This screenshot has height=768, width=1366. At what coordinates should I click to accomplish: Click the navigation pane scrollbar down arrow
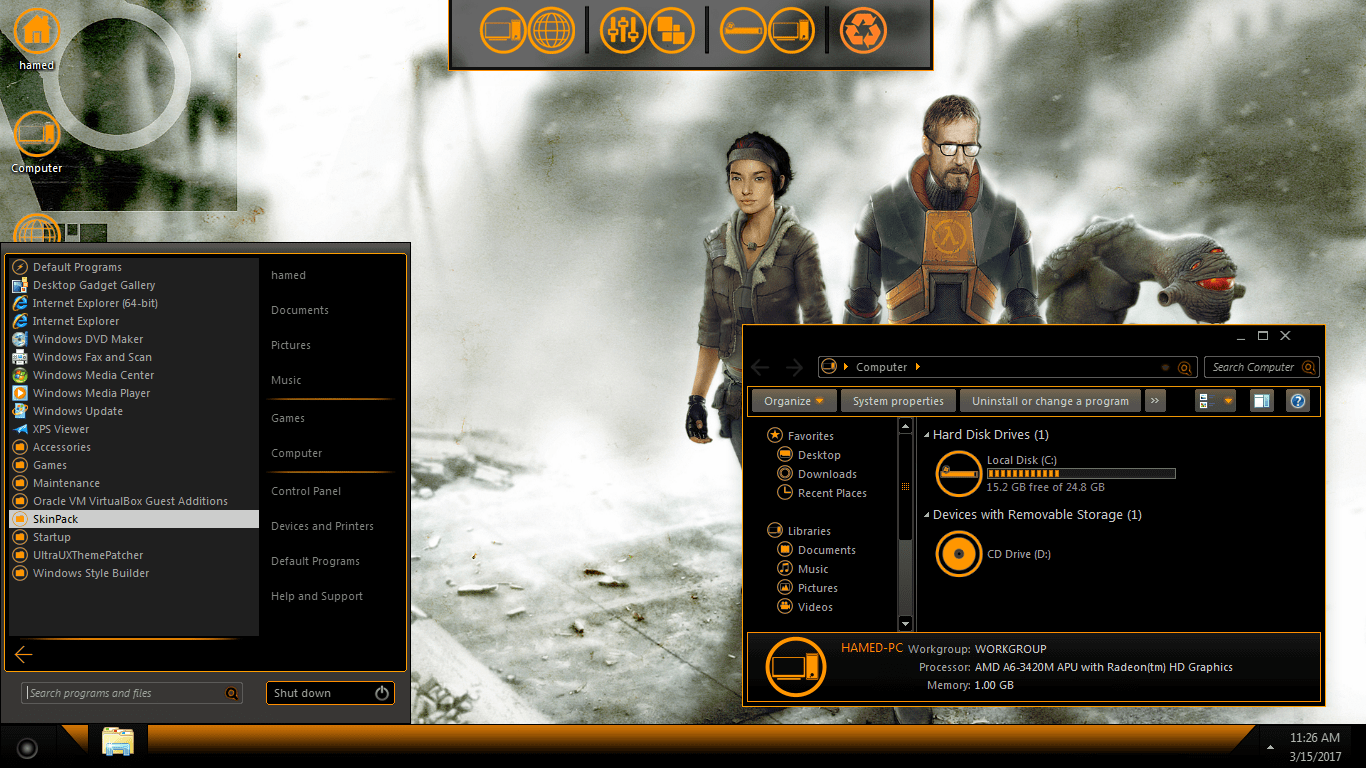click(x=905, y=623)
